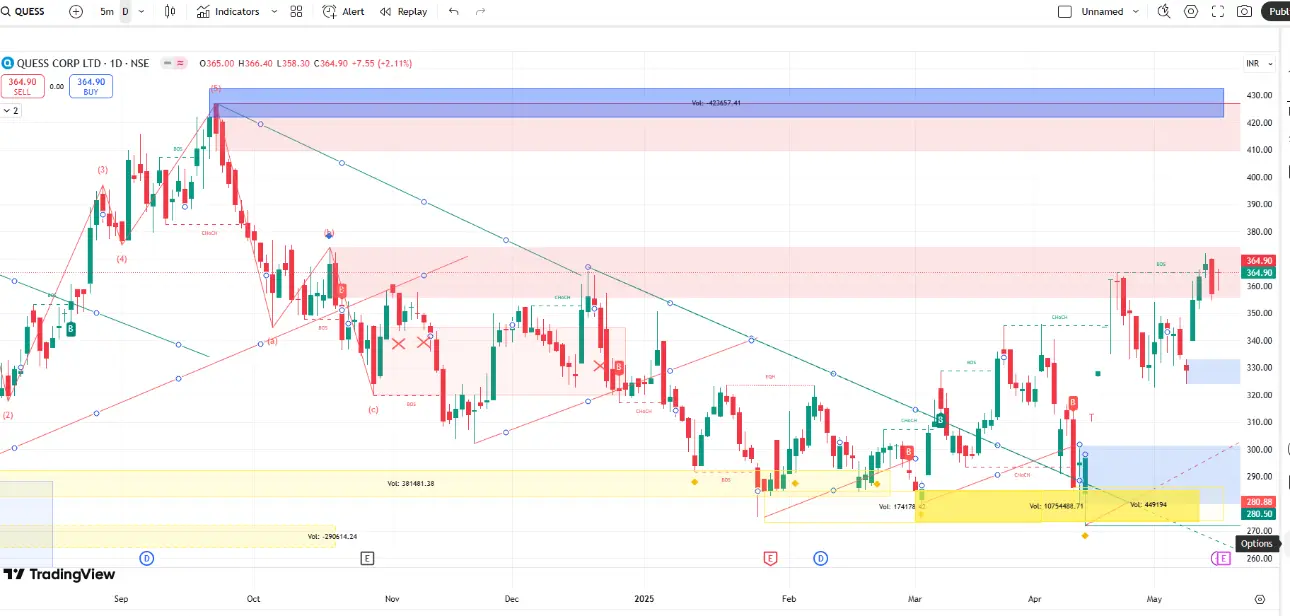Open the indicator templates grid icon
This screenshot has height=616, width=1290.
point(296,12)
